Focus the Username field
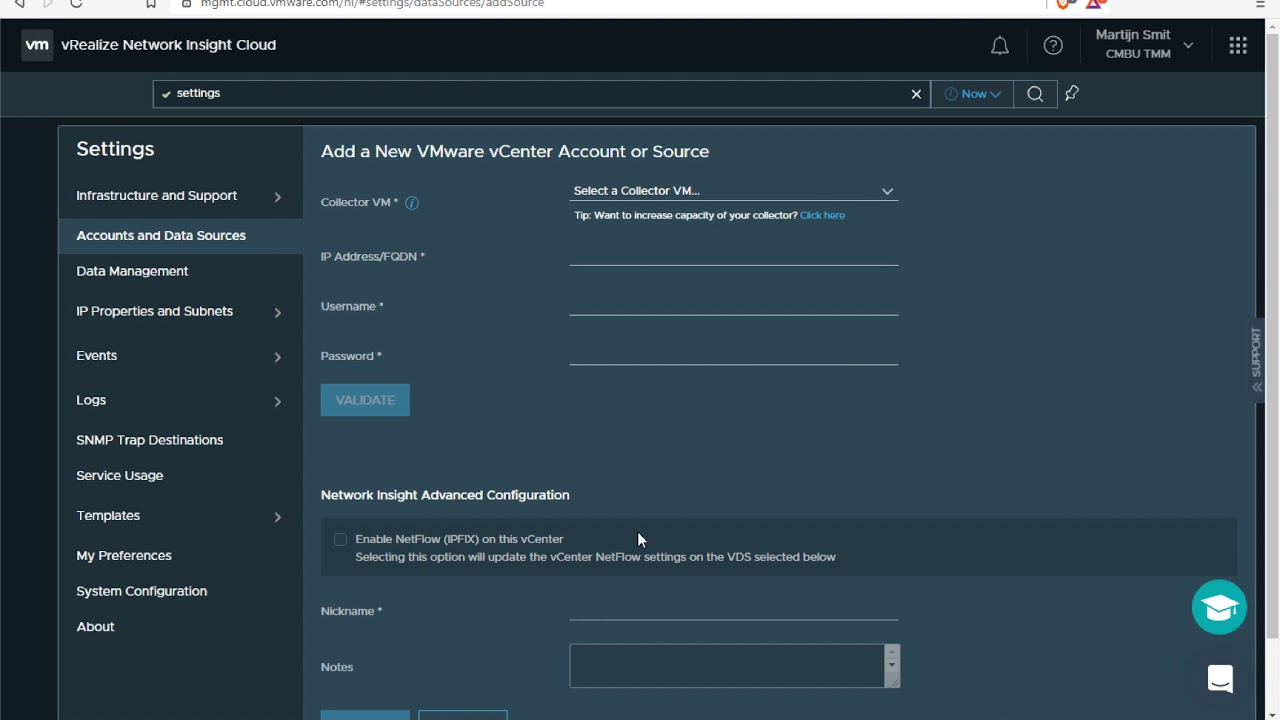This screenshot has height=720, width=1280. tap(733, 304)
